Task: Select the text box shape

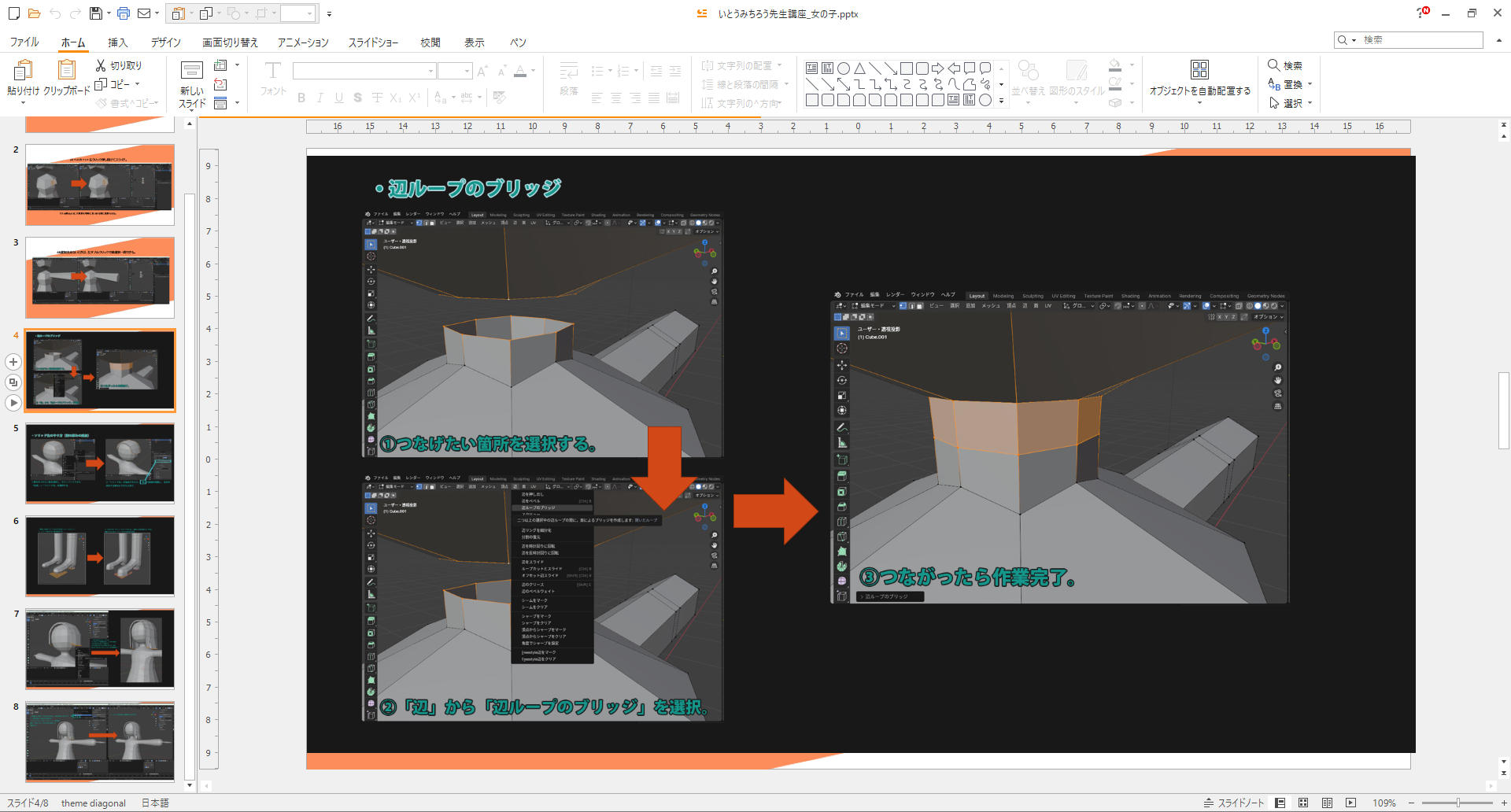Action: pyautogui.click(x=812, y=68)
